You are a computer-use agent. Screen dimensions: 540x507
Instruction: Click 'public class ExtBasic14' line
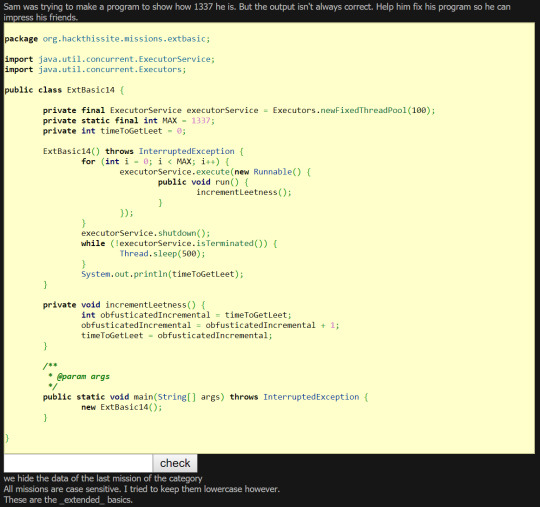[x=64, y=90]
